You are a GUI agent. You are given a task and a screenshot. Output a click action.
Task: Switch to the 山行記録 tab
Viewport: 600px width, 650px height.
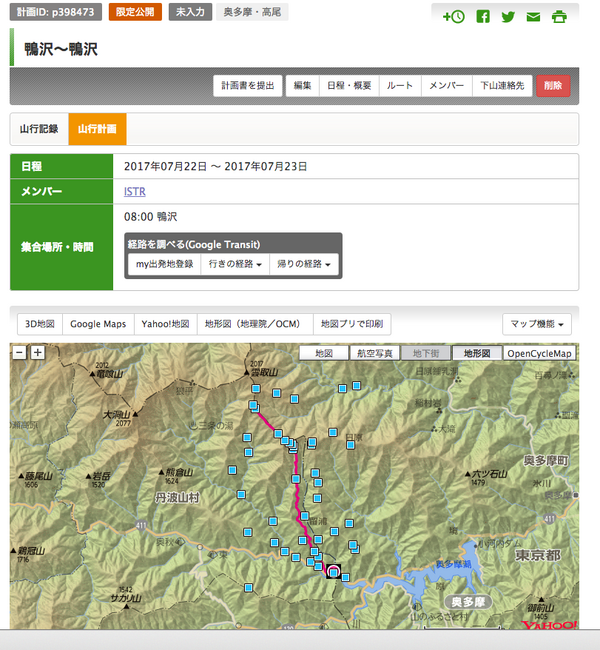[x=39, y=129]
